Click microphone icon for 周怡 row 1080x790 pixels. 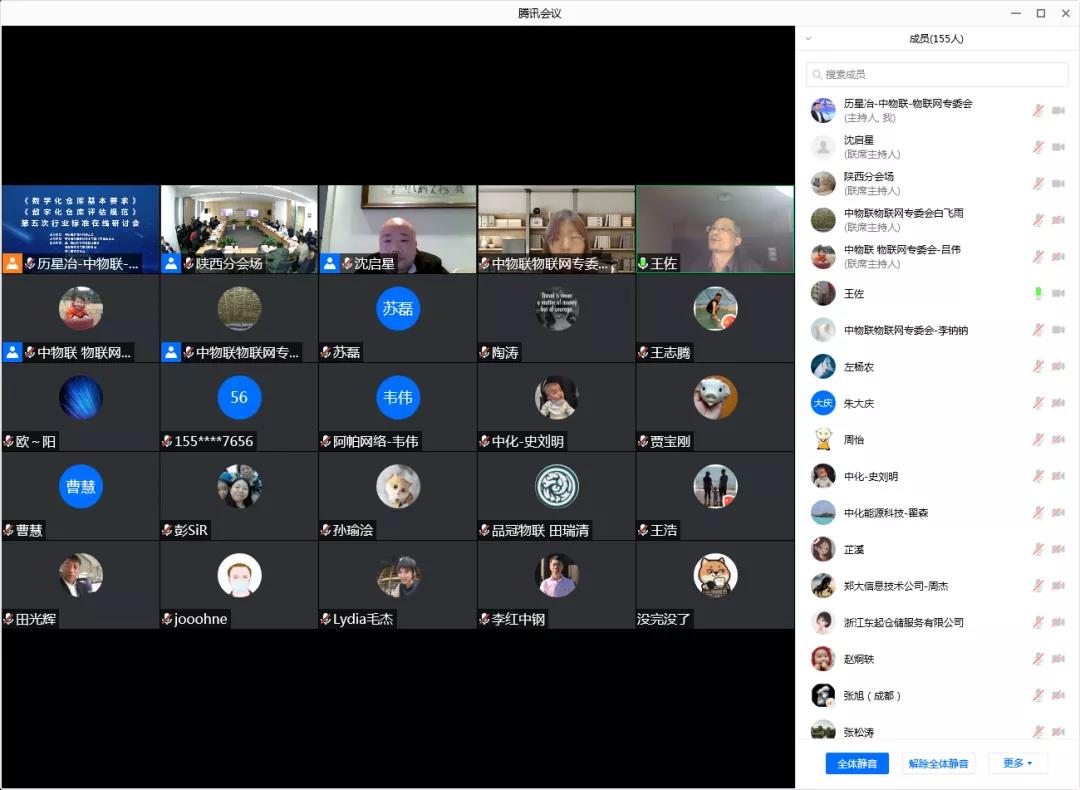pos(1038,439)
